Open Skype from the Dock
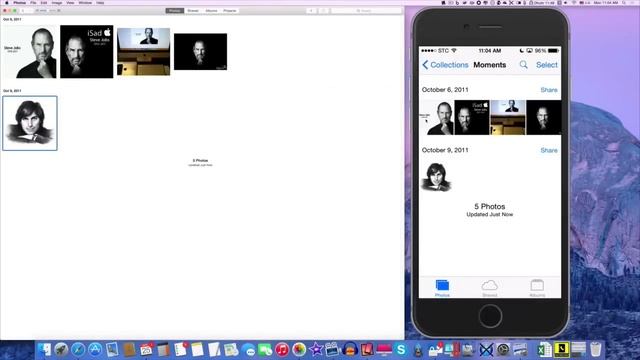This screenshot has height=360, width=640. pos(401,350)
